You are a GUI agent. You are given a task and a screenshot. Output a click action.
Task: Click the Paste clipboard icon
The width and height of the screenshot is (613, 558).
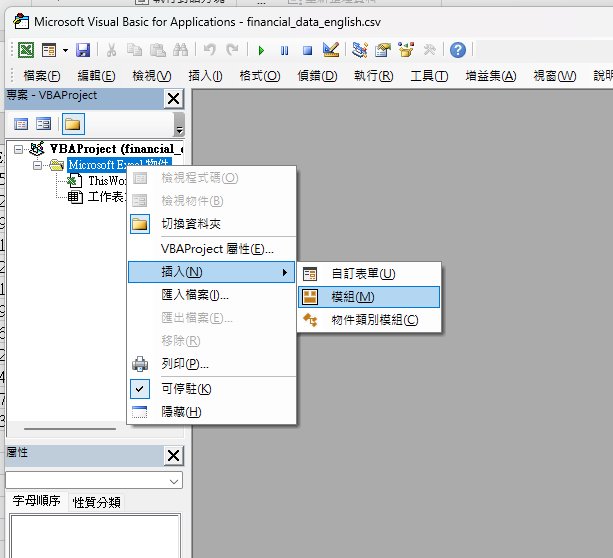pyautogui.click(x=158, y=50)
